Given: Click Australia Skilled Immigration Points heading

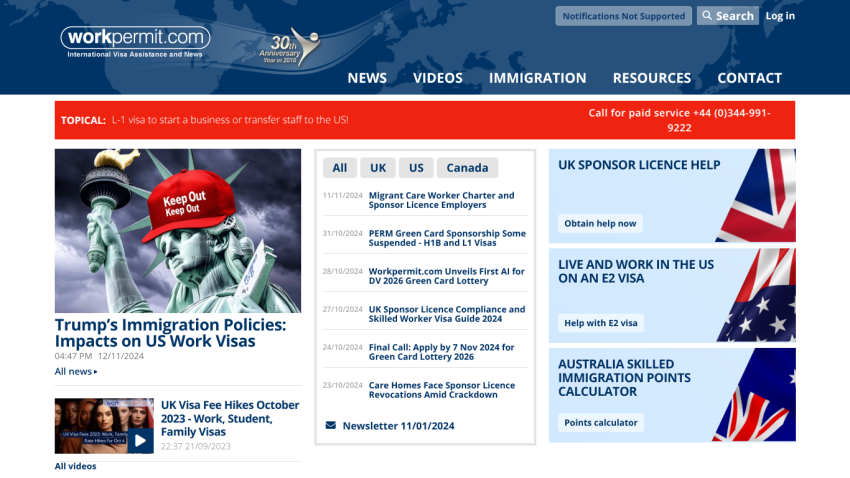Looking at the screenshot, I should click(624, 378).
